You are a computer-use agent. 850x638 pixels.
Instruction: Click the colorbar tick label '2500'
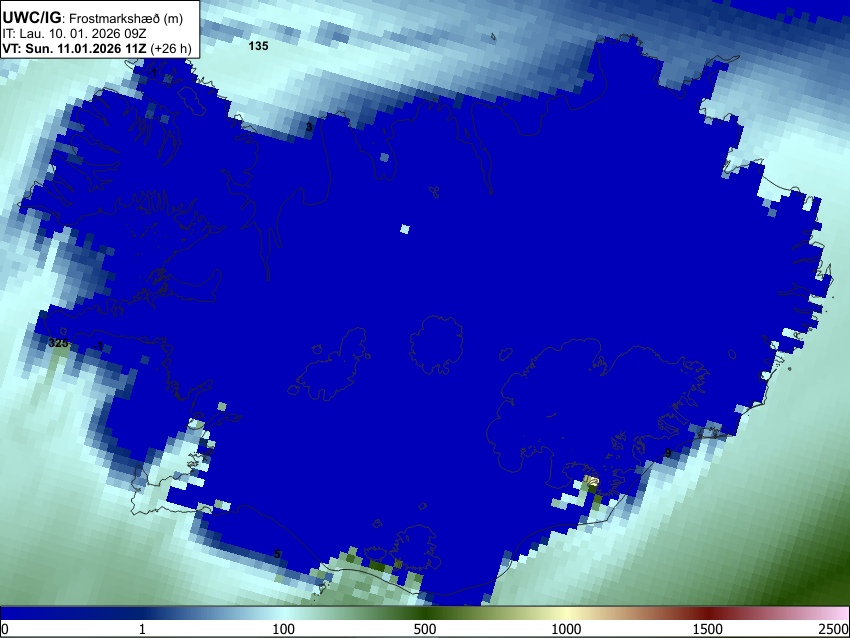point(835,629)
